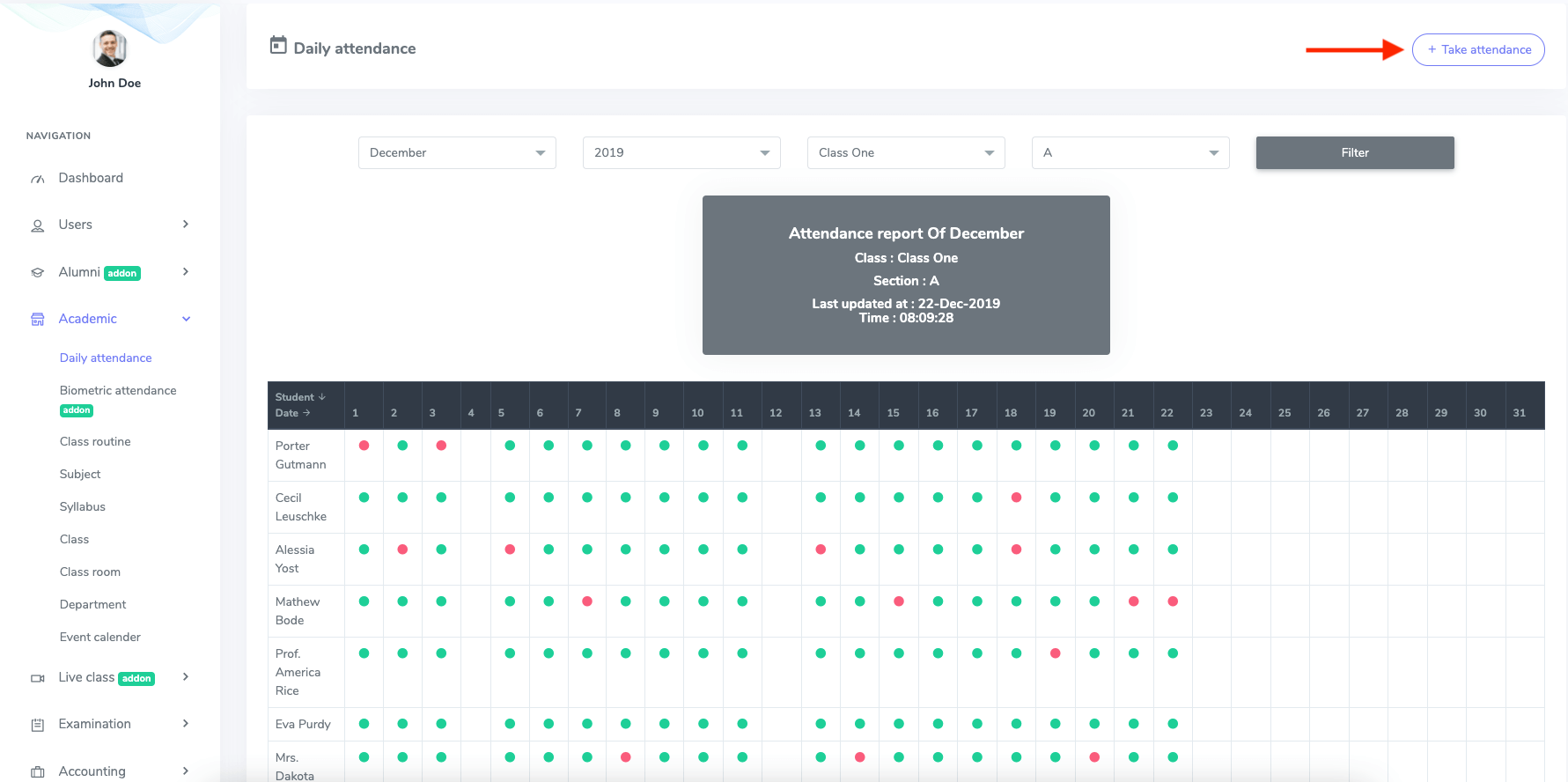
Task: Click Porter Gutmann's red dot for day 1
Action: 364,446
